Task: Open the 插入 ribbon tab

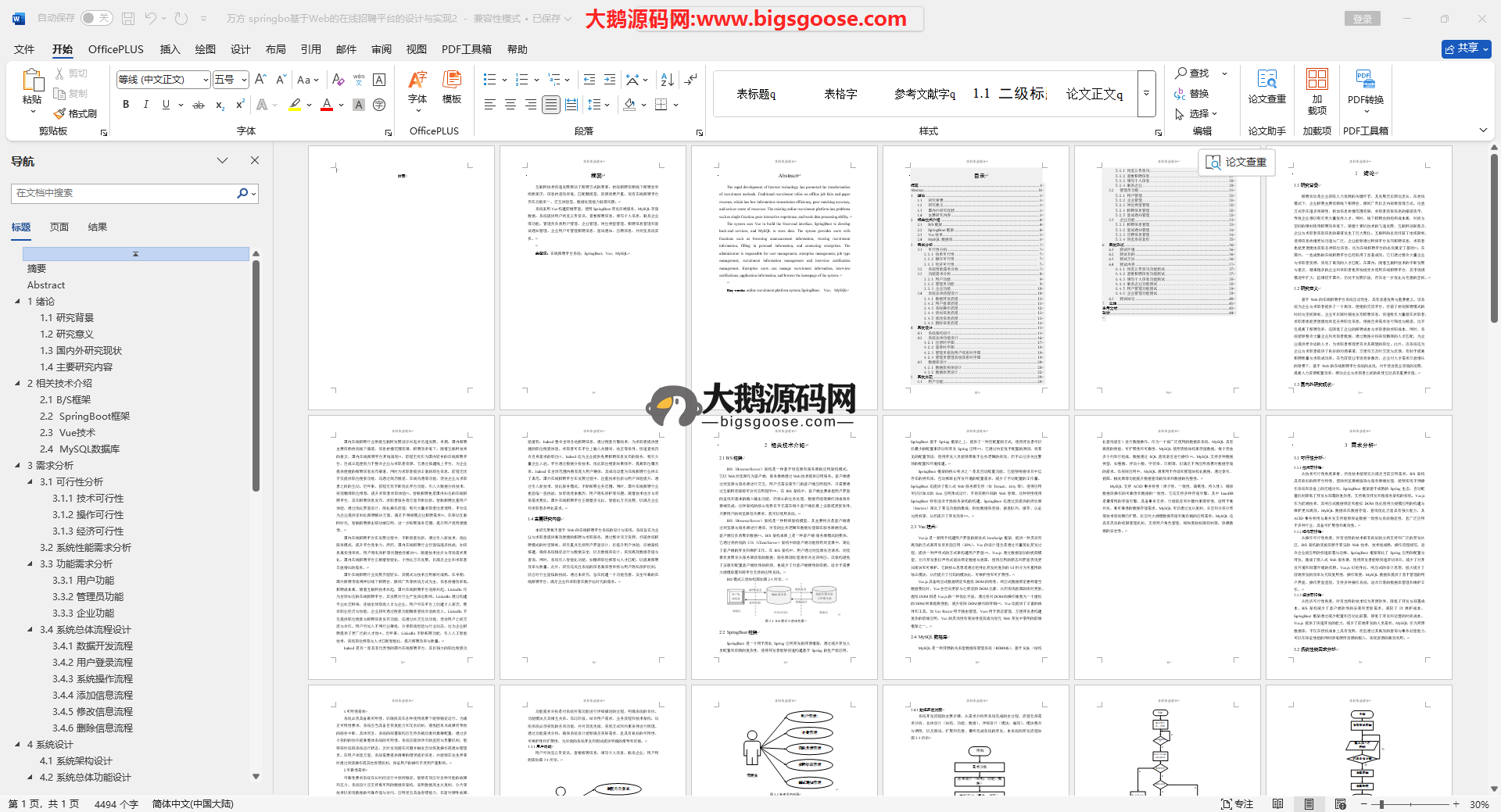Action: [x=170, y=49]
